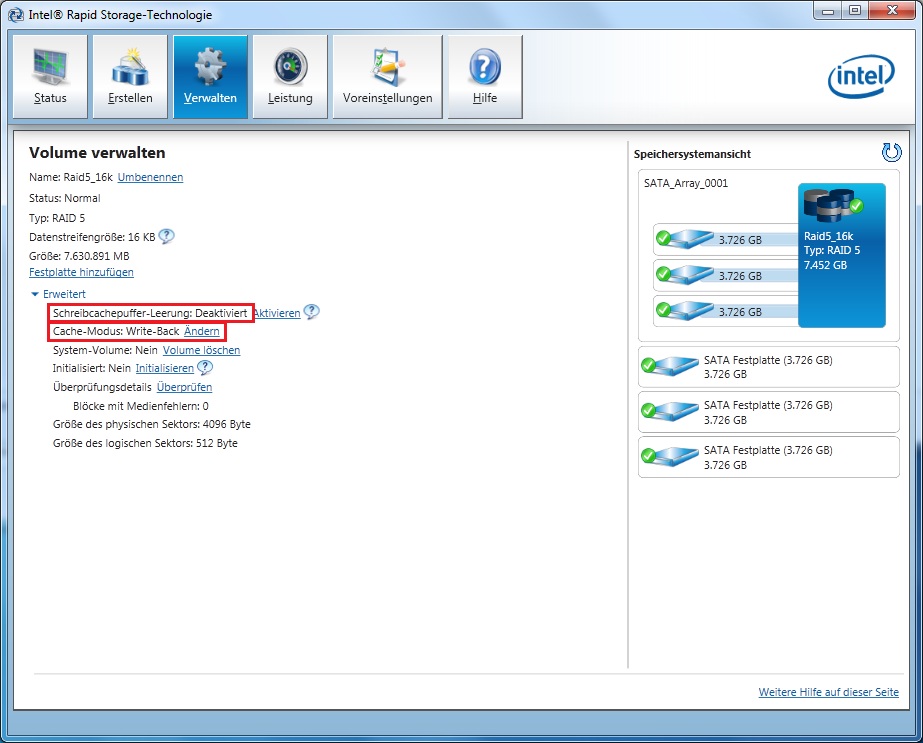Click the Volume verwalten heading

pyautogui.click(x=97, y=153)
